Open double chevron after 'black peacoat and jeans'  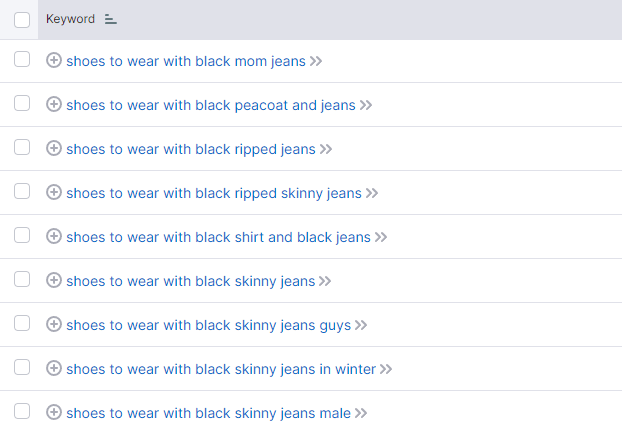click(366, 105)
